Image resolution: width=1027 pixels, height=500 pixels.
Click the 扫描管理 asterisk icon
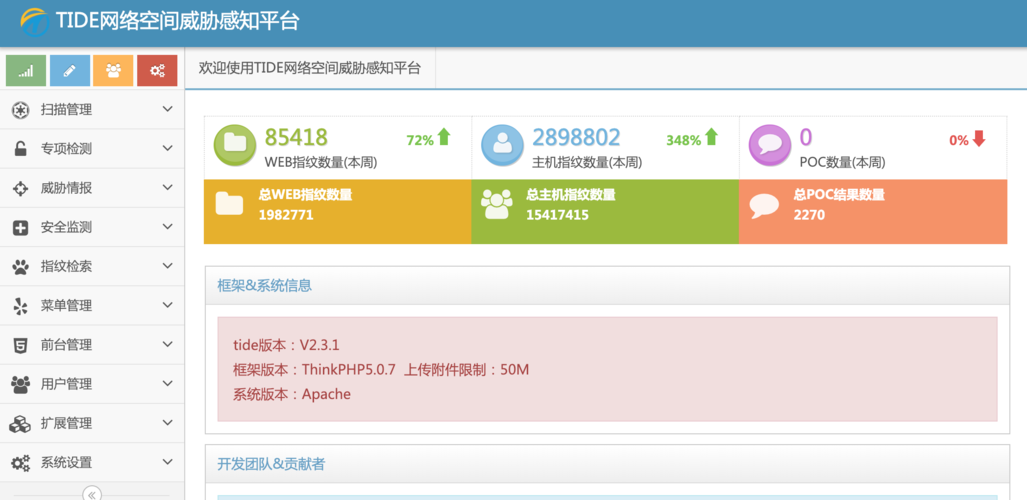tap(21, 110)
